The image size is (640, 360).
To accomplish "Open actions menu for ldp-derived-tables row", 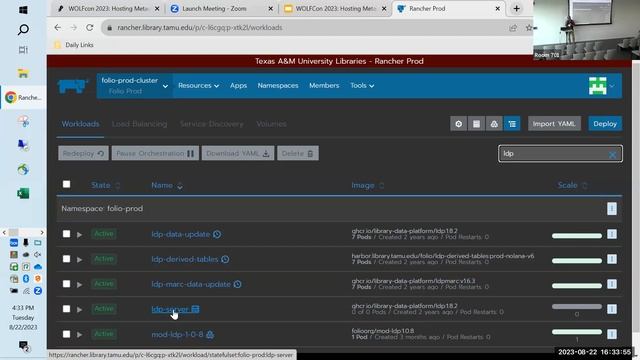I will [611, 259].
